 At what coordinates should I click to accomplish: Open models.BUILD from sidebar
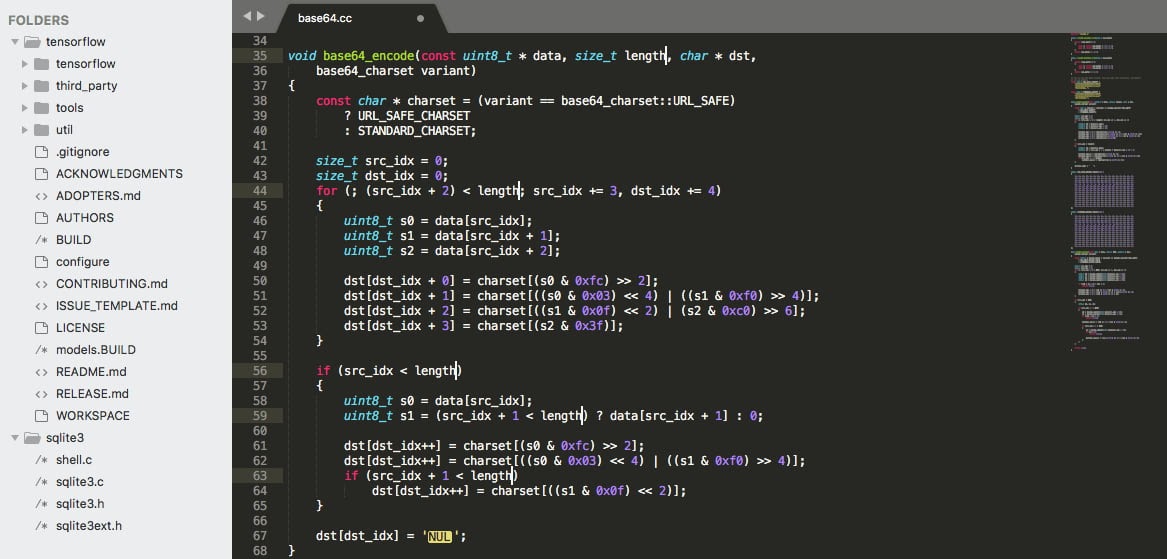(96, 350)
